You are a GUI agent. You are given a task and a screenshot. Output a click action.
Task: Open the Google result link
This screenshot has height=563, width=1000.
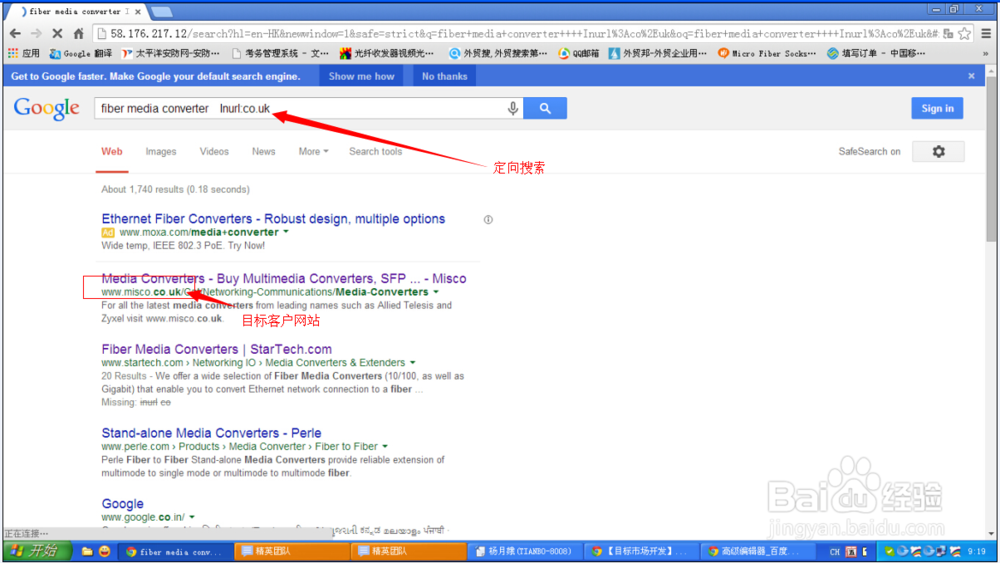coord(122,504)
